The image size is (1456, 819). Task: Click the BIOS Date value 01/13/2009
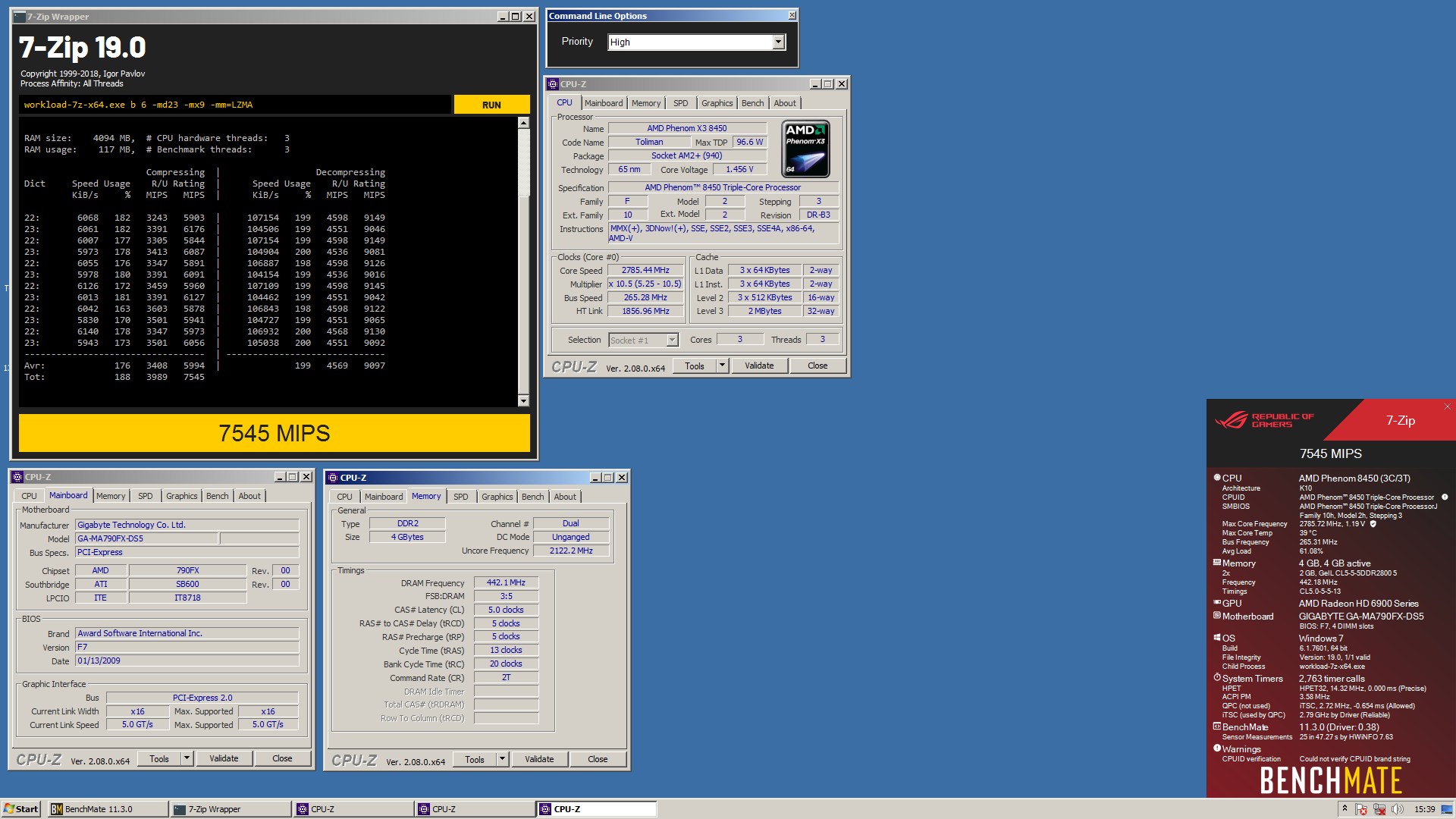pos(187,661)
